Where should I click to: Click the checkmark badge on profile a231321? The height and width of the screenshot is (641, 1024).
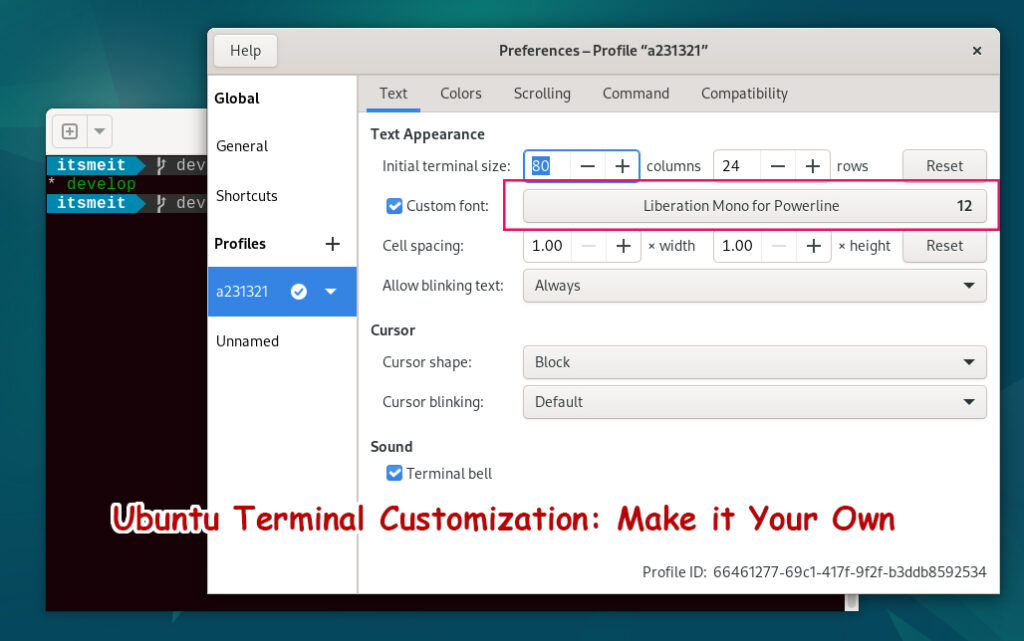[x=298, y=291]
